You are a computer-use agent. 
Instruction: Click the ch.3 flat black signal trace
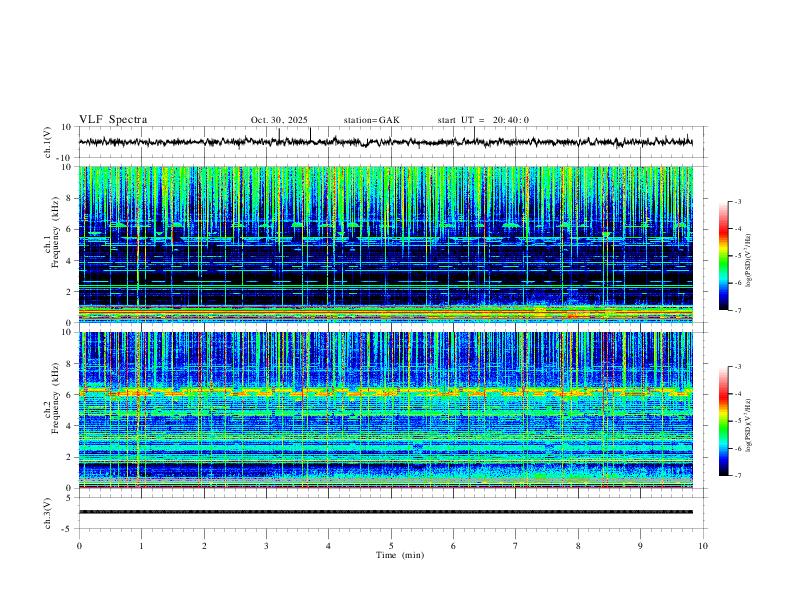click(385, 512)
